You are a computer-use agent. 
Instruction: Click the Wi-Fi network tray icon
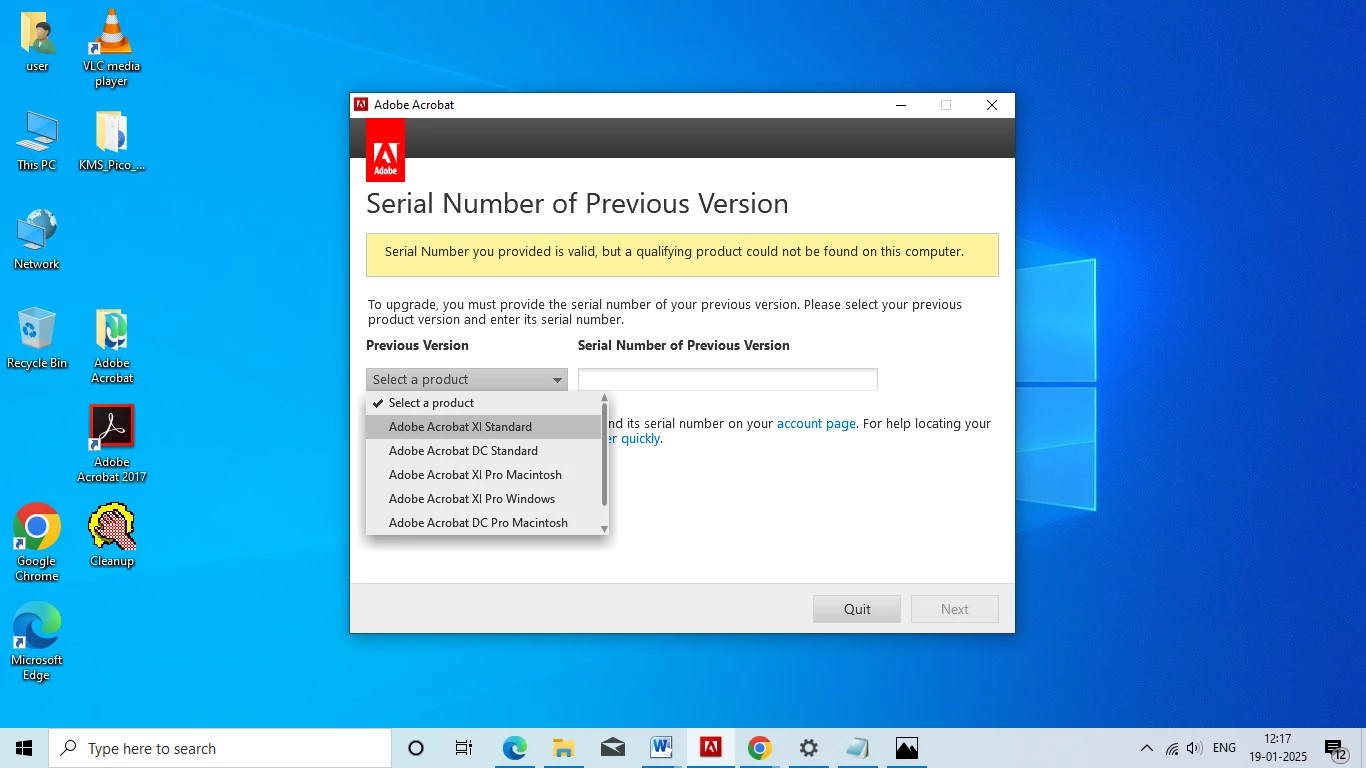click(1172, 748)
